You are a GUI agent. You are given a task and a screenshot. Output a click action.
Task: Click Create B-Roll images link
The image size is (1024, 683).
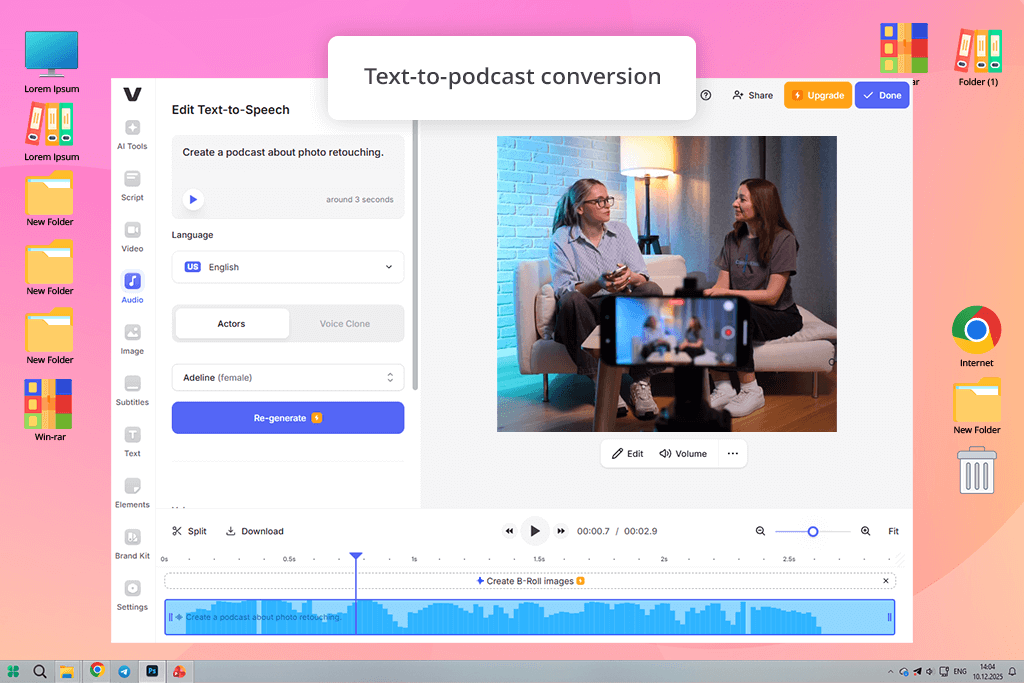(530, 580)
